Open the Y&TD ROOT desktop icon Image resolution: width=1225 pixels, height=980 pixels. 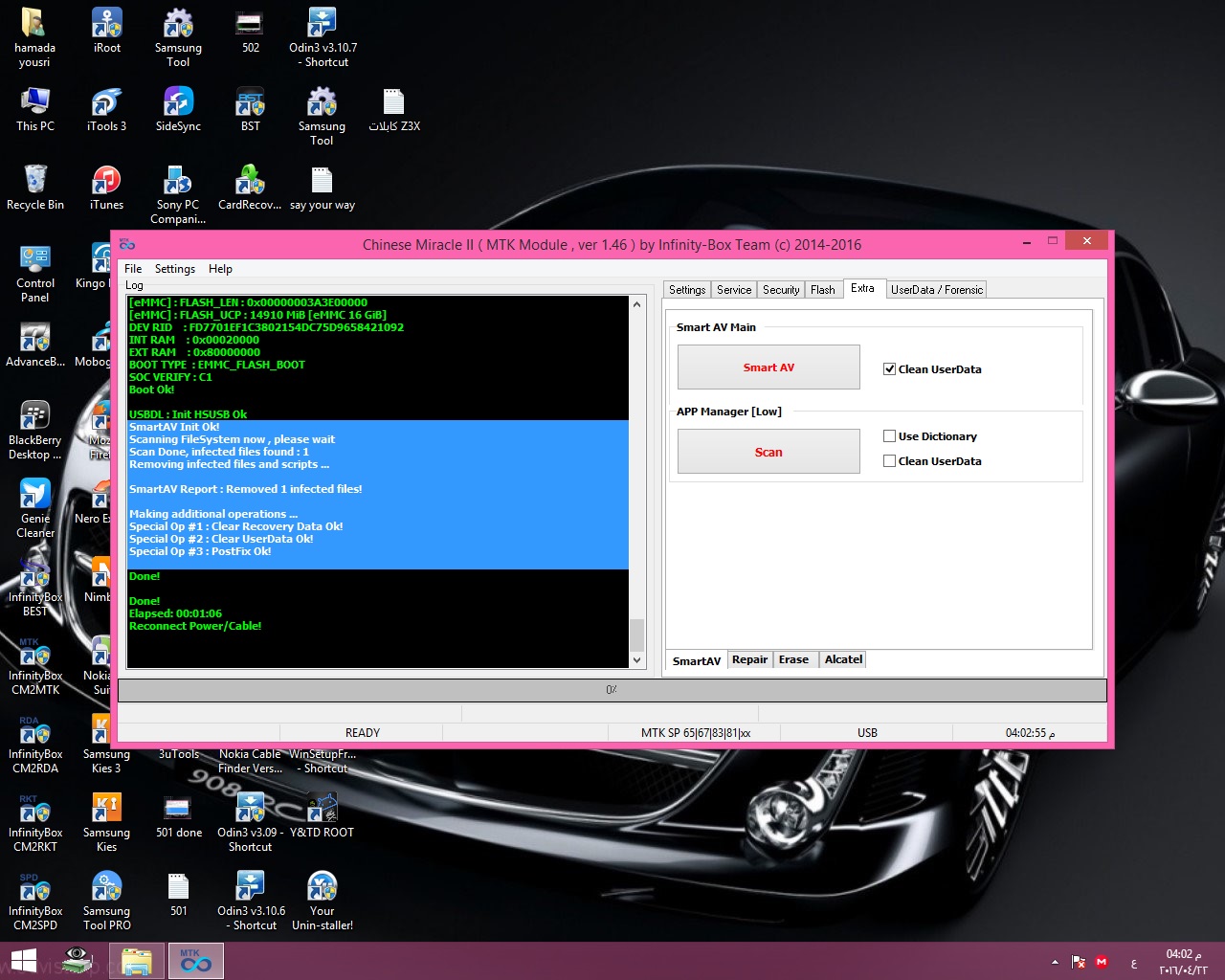coord(323,815)
